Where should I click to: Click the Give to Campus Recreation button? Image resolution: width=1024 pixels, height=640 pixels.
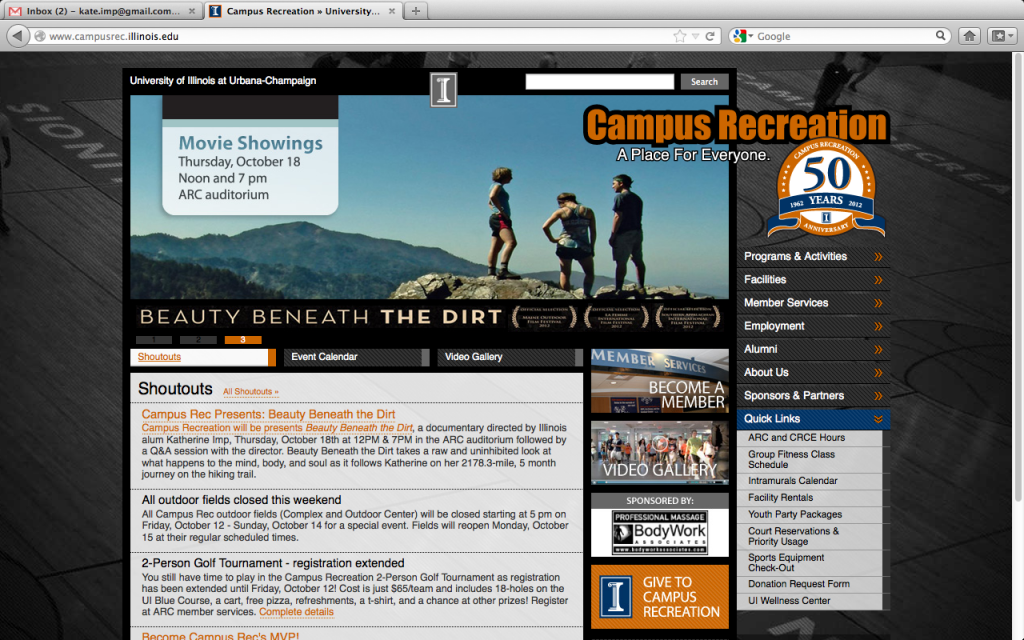[x=660, y=597]
